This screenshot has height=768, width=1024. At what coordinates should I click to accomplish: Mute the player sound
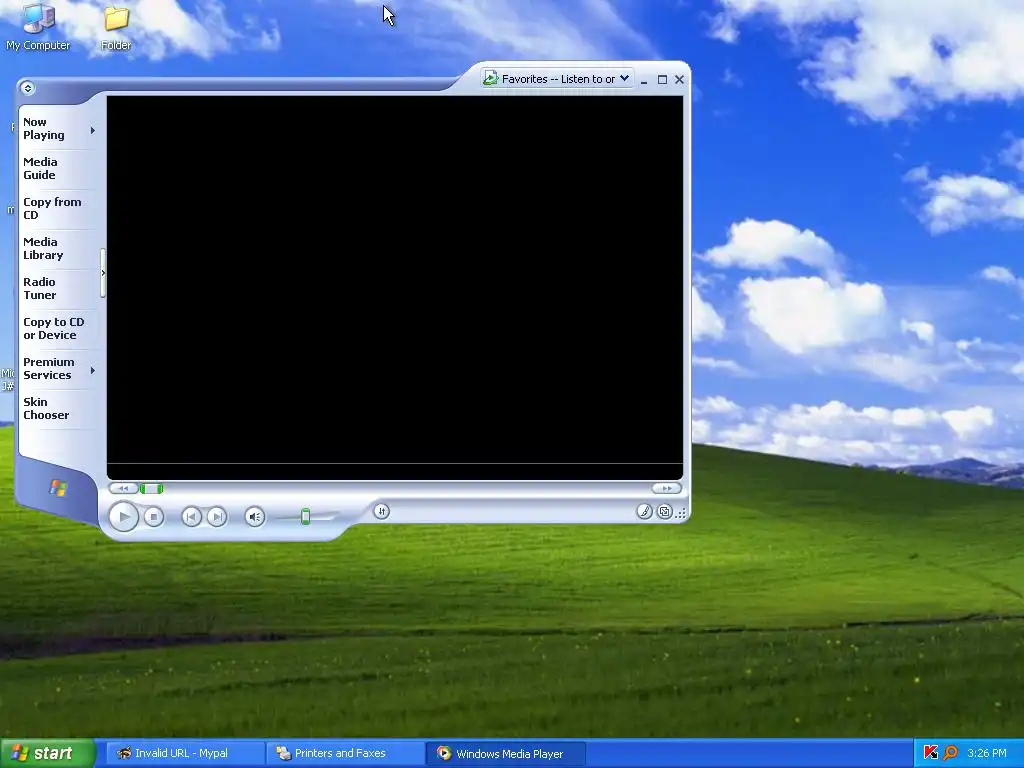pos(255,517)
